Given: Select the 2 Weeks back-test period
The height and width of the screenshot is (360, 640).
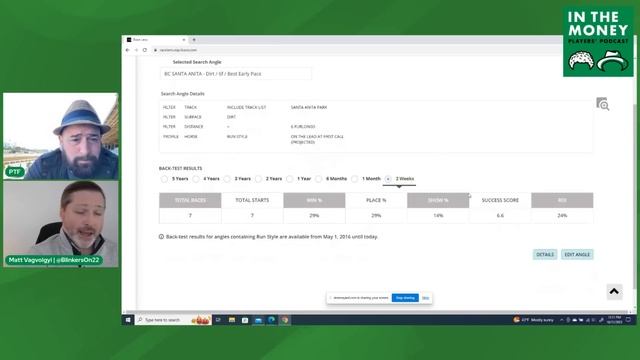Looking at the screenshot, I should pyautogui.click(x=388, y=179).
